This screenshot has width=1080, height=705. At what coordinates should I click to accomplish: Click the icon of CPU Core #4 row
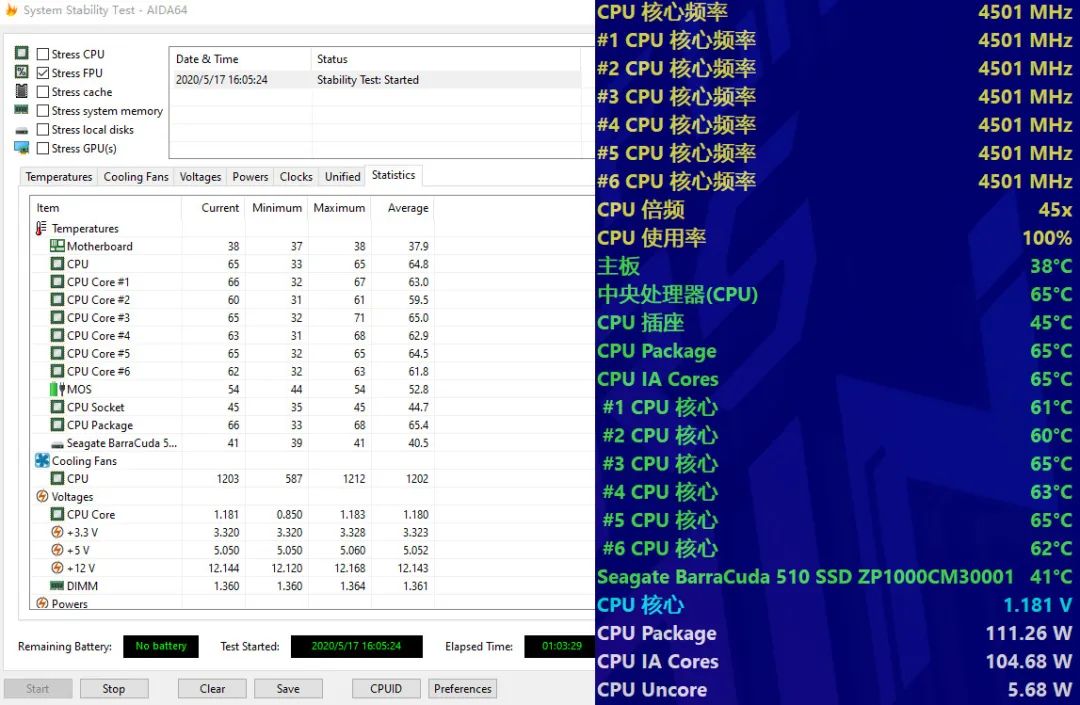[57, 335]
